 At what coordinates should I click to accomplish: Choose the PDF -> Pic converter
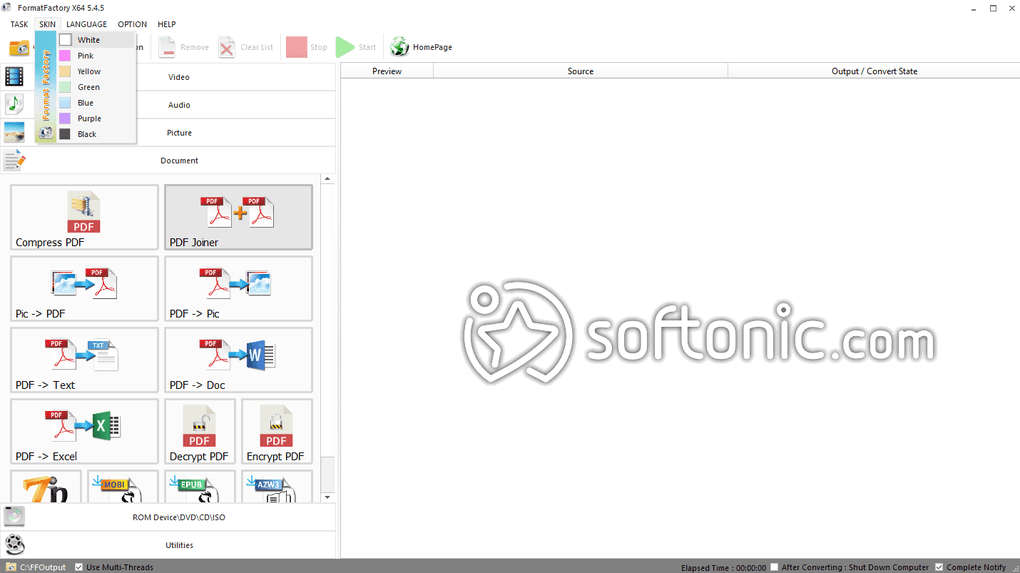point(238,289)
